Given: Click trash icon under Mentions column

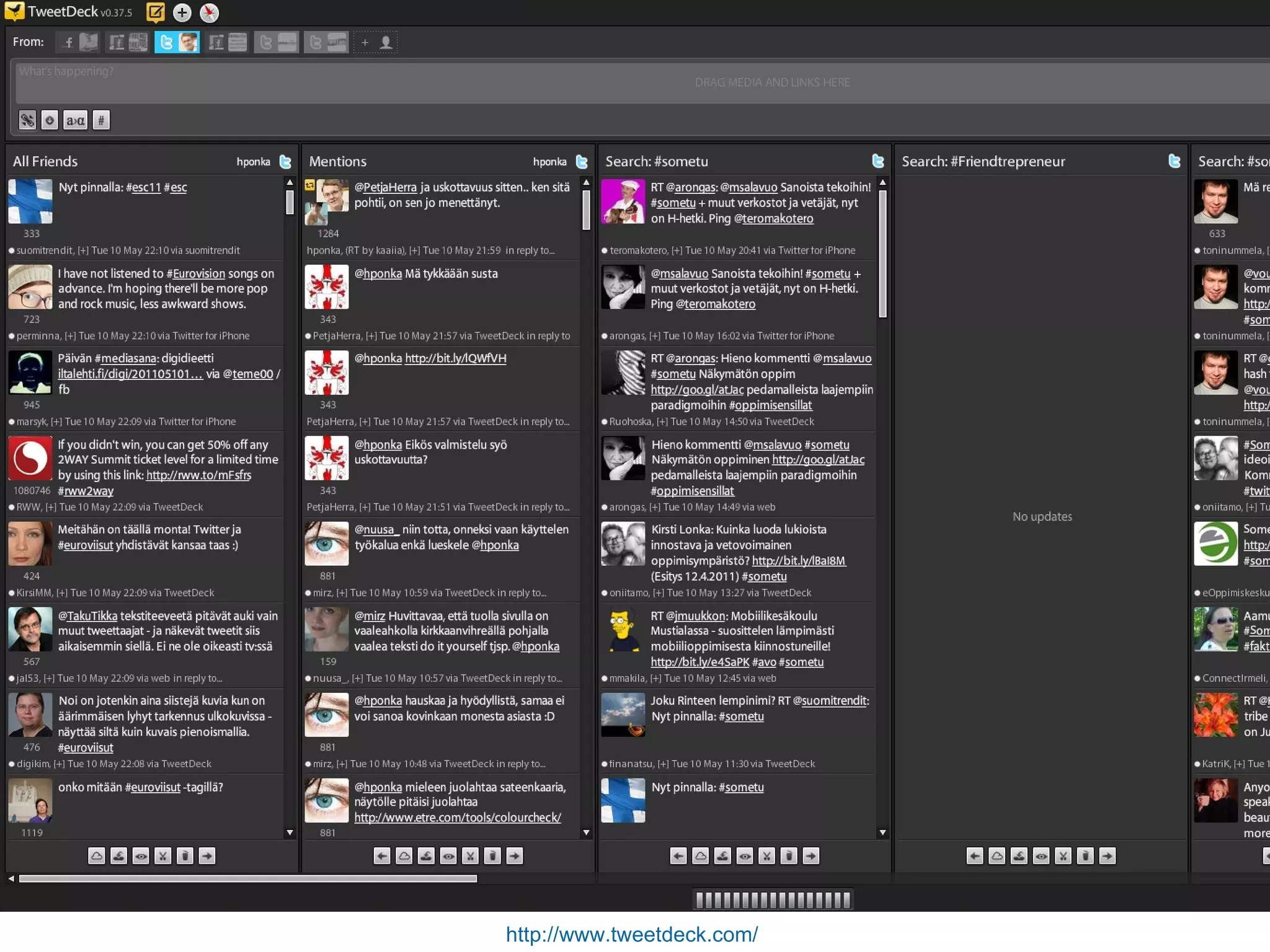Looking at the screenshot, I should [x=492, y=856].
